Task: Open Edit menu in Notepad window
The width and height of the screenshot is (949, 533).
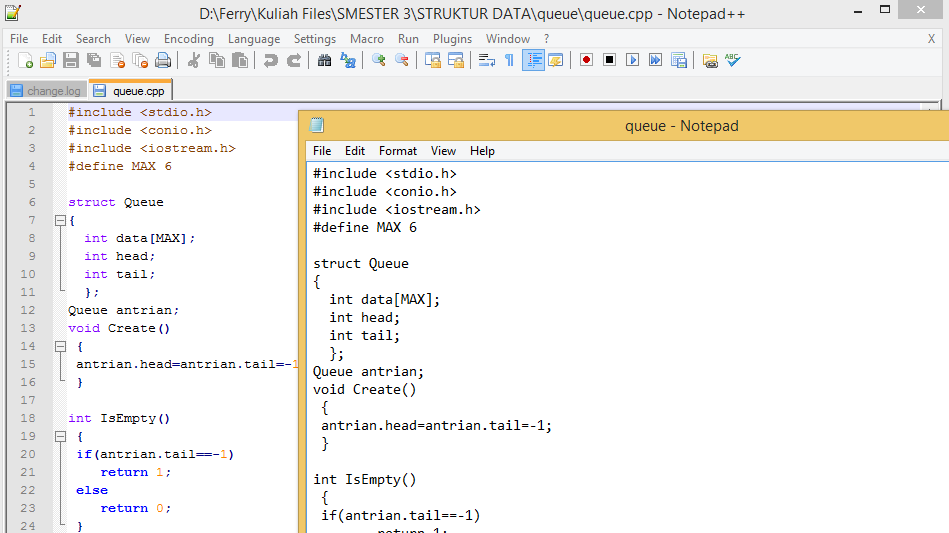Action: click(355, 151)
